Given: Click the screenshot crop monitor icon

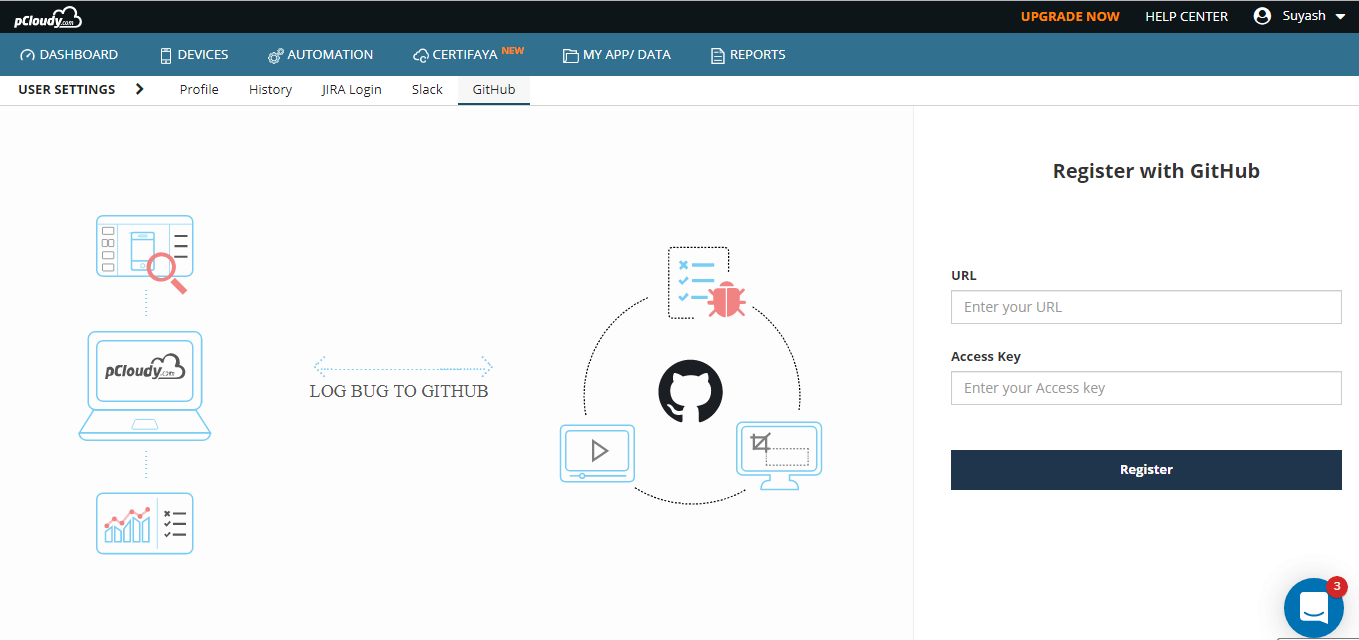Looking at the screenshot, I should (x=779, y=455).
